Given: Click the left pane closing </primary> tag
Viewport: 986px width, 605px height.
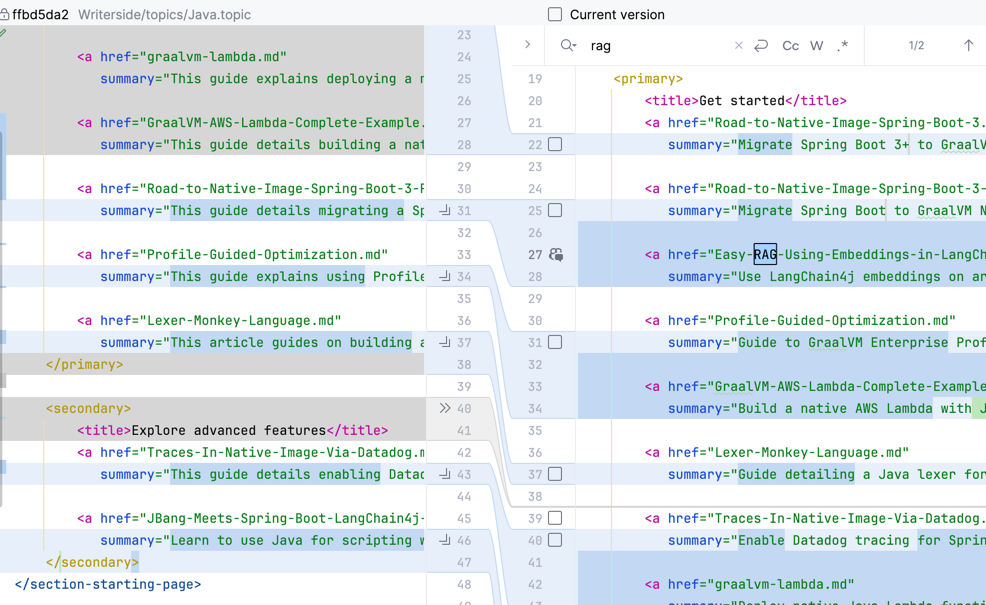Looking at the screenshot, I should pos(84,365).
